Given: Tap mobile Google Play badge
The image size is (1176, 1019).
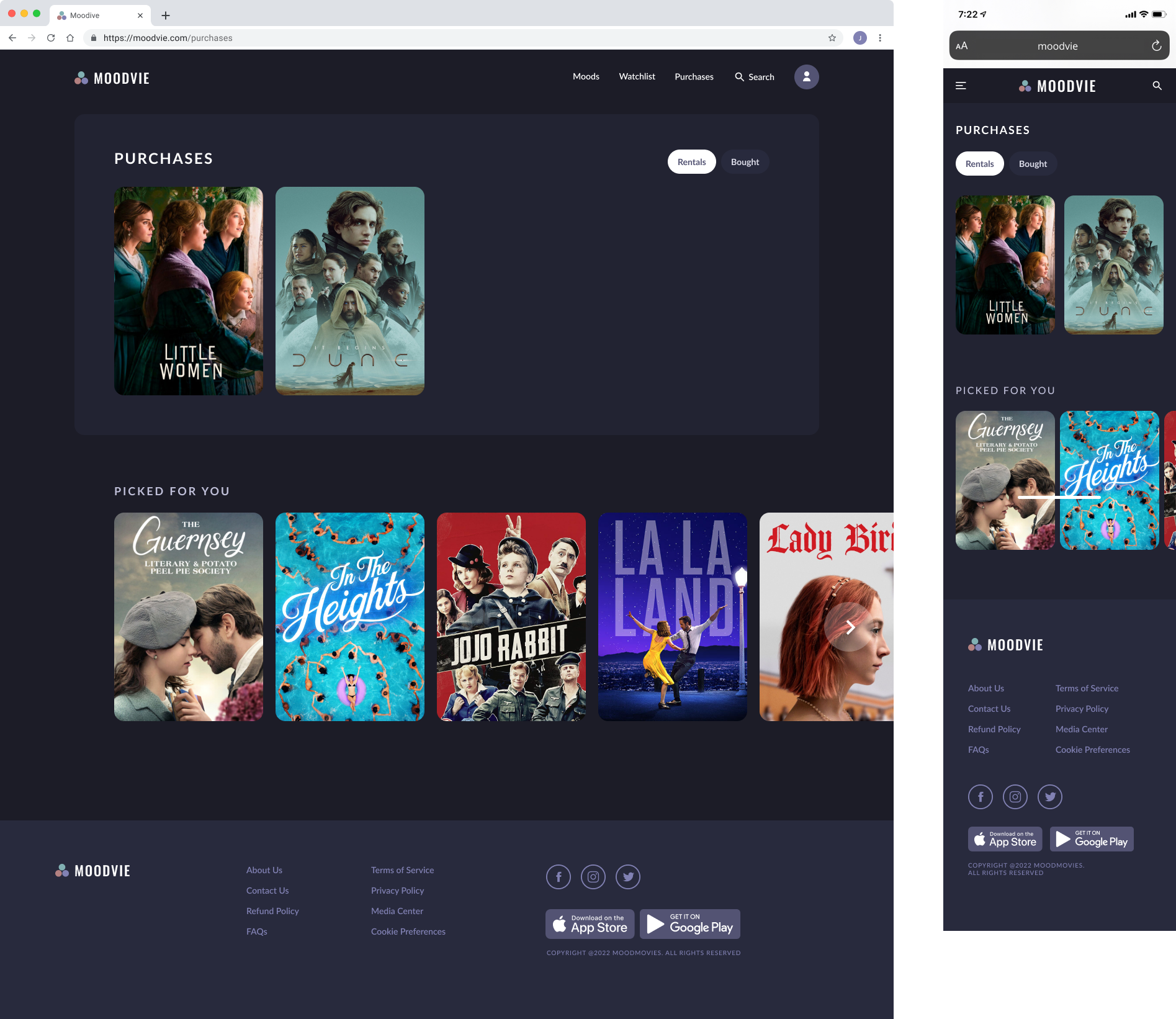Looking at the screenshot, I should [1092, 839].
